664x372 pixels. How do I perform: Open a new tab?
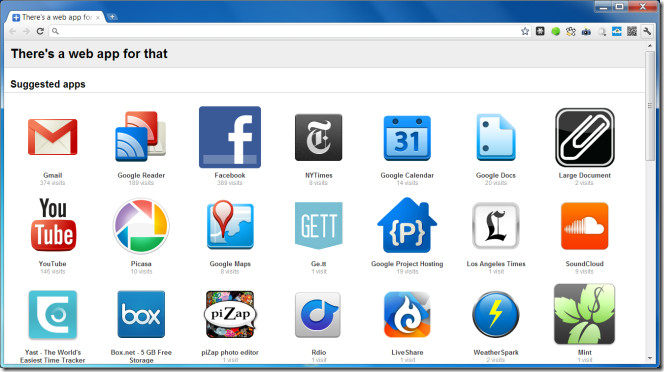coord(112,17)
